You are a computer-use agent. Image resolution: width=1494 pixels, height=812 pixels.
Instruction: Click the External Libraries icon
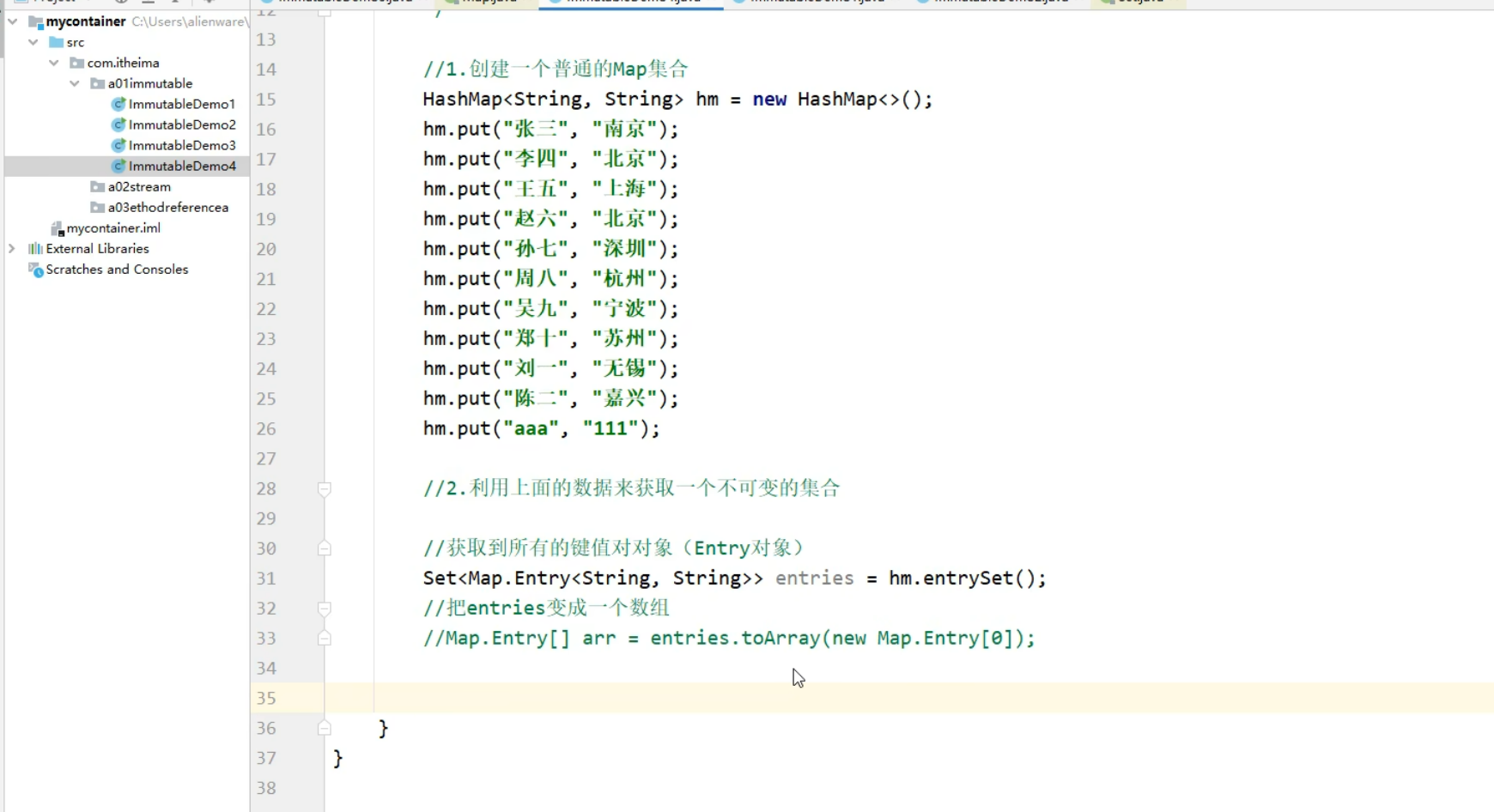(33, 248)
